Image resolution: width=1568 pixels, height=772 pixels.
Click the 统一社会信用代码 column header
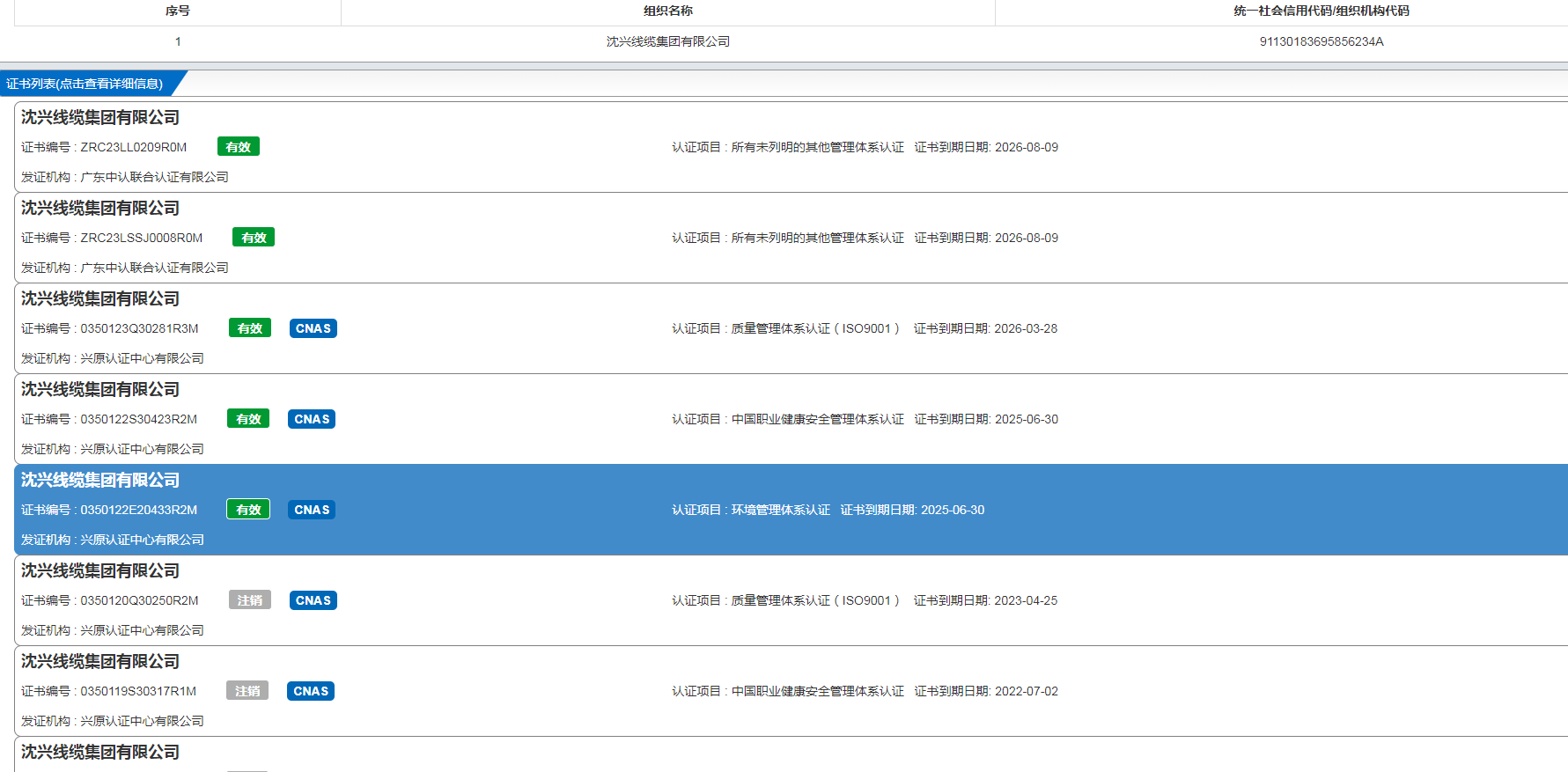(1321, 11)
